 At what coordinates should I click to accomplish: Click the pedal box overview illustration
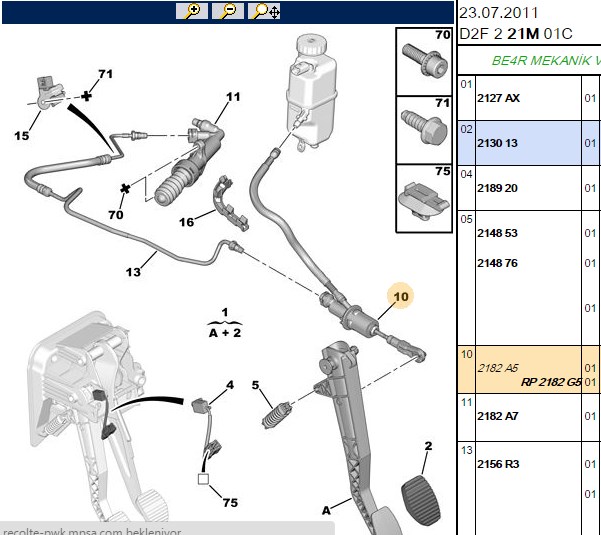point(98,414)
